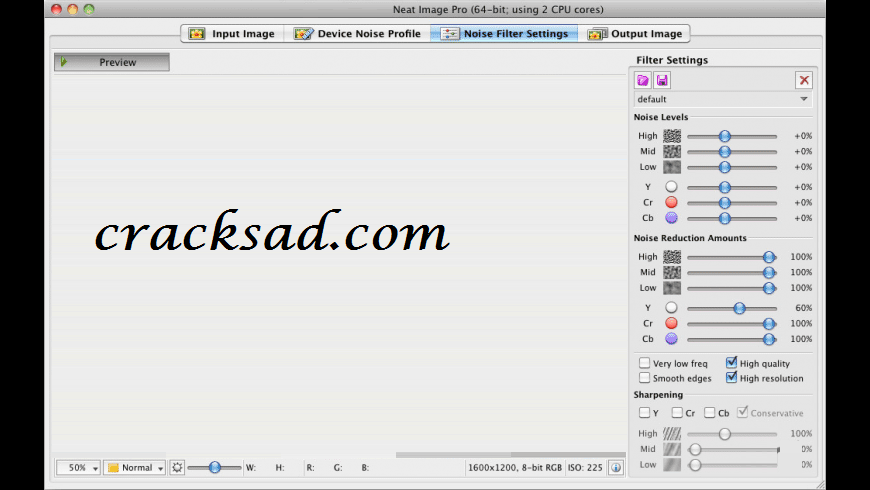This screenshot has height=490, width=870.
Task: Enable the Very low freq checkbox
Action: tap(644, 363)
